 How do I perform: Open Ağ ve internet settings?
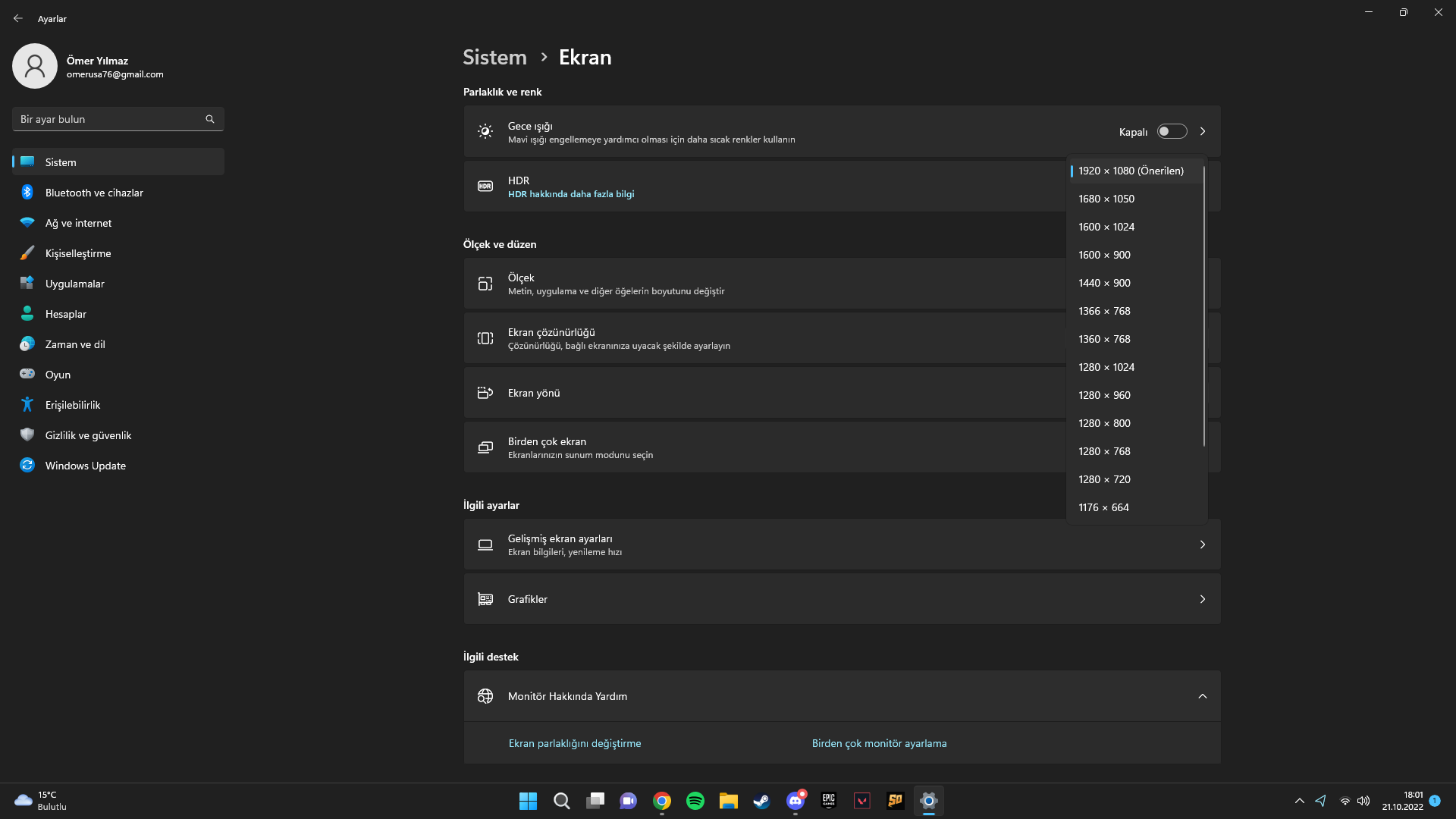pos(78,223)
